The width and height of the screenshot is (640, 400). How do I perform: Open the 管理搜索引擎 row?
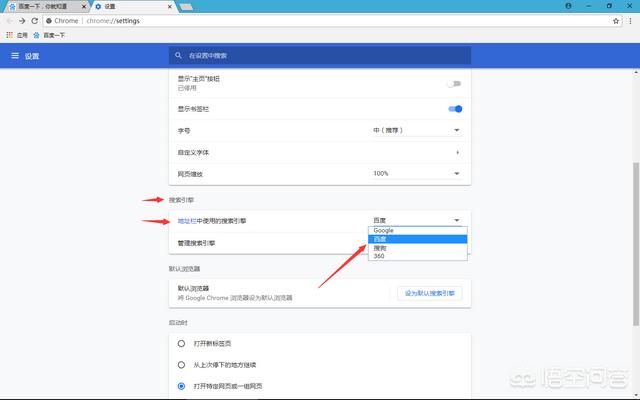320,243
